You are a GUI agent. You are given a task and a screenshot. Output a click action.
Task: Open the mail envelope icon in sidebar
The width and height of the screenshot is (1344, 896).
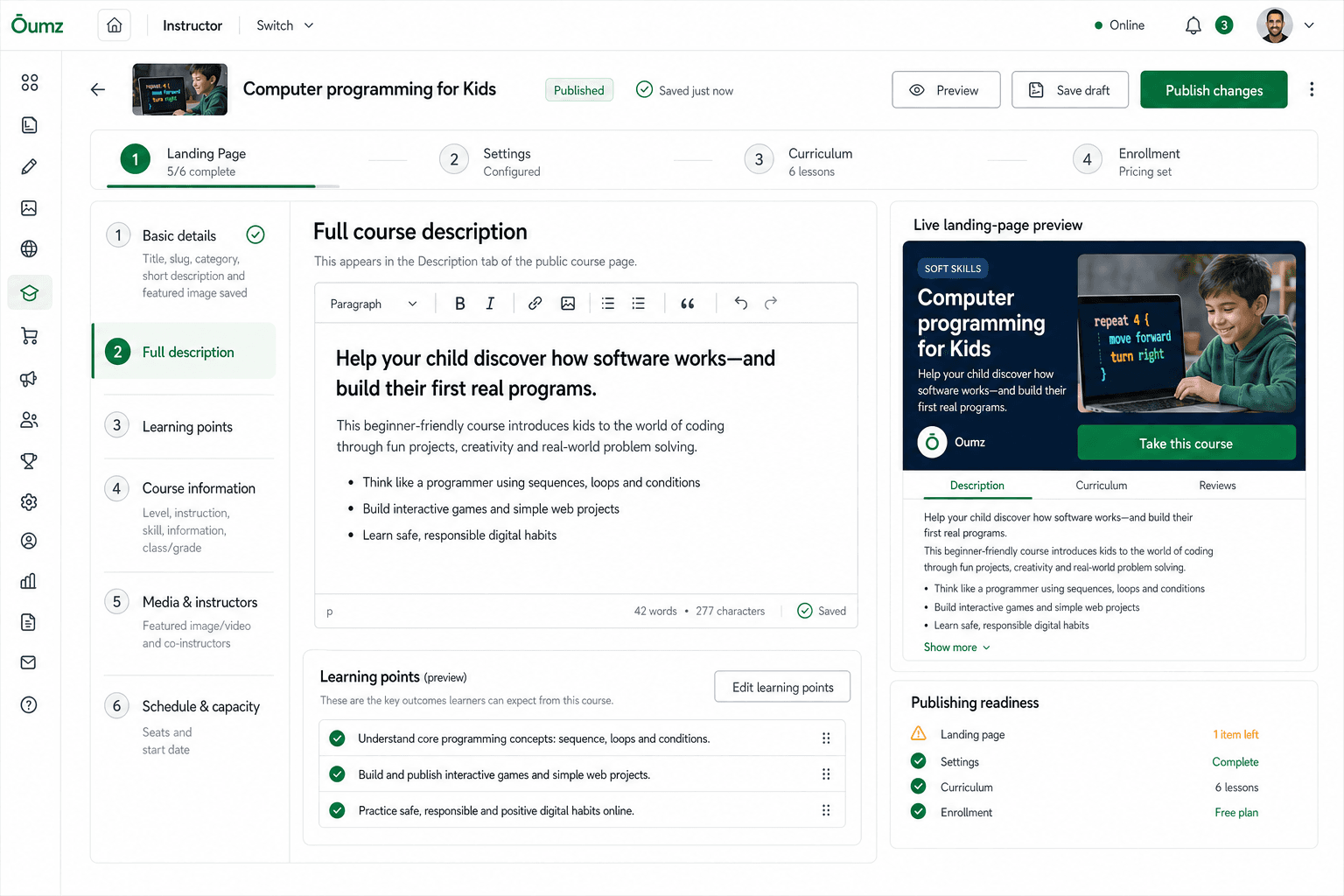[29, 662]
